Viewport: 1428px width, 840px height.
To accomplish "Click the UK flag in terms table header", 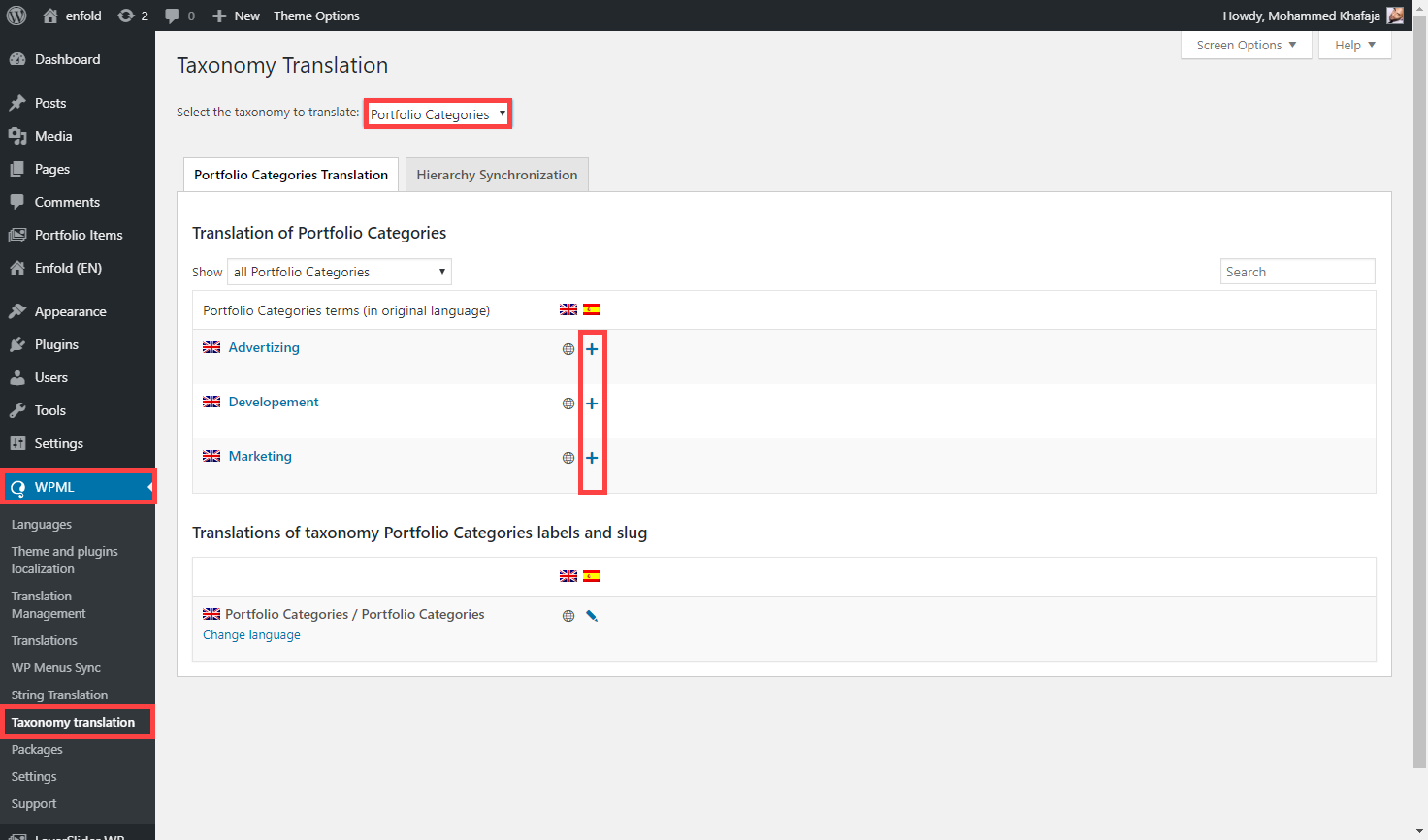I will coord(568,309).
